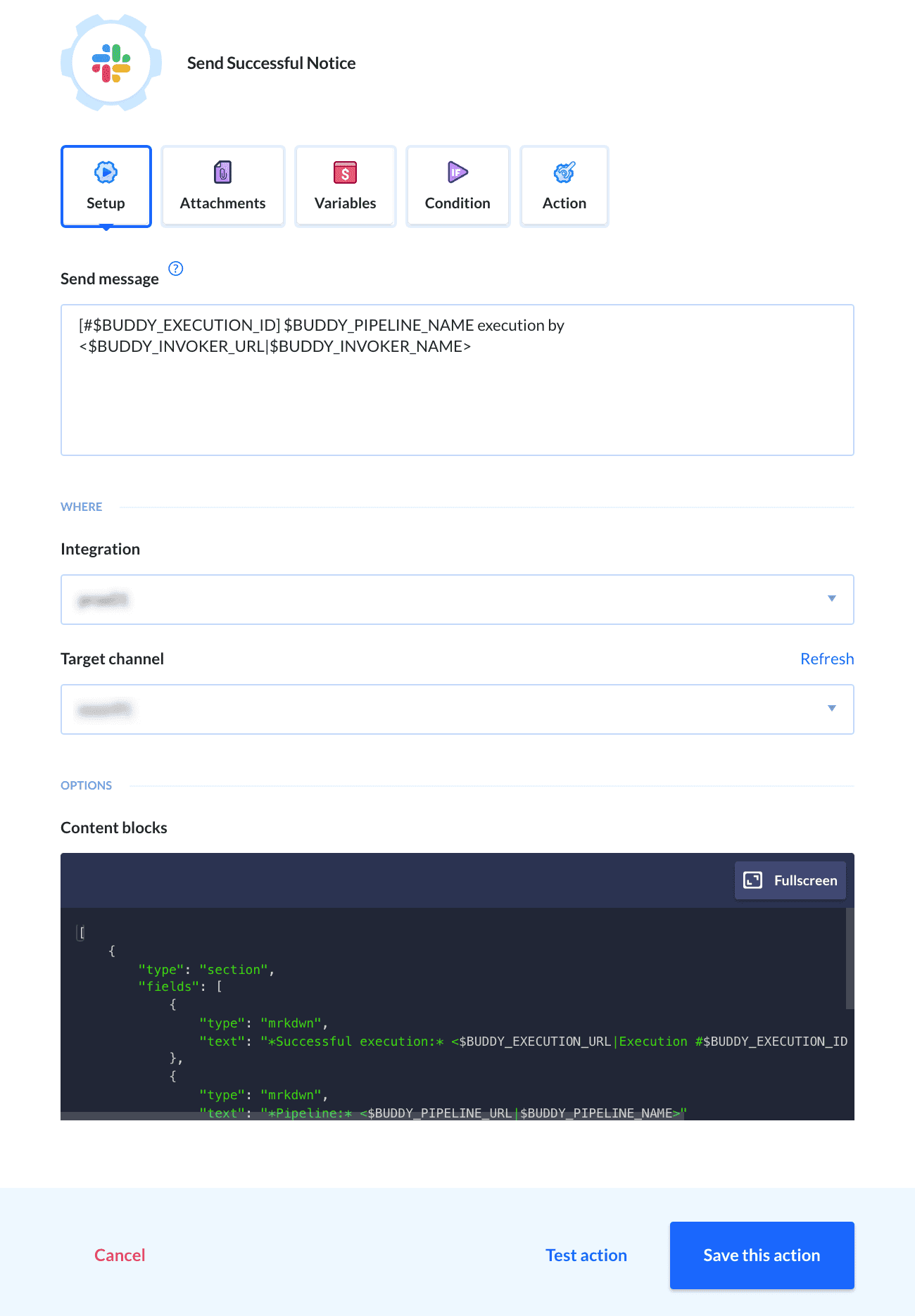Expand the Target channel dropdown

coord(458,709)
